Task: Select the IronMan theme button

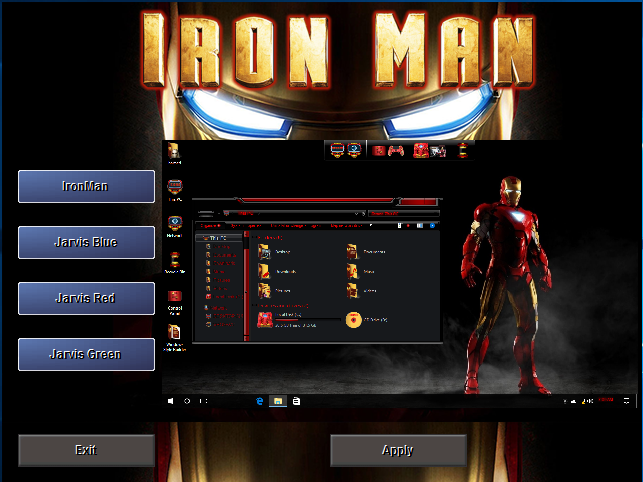Action: 87,187
